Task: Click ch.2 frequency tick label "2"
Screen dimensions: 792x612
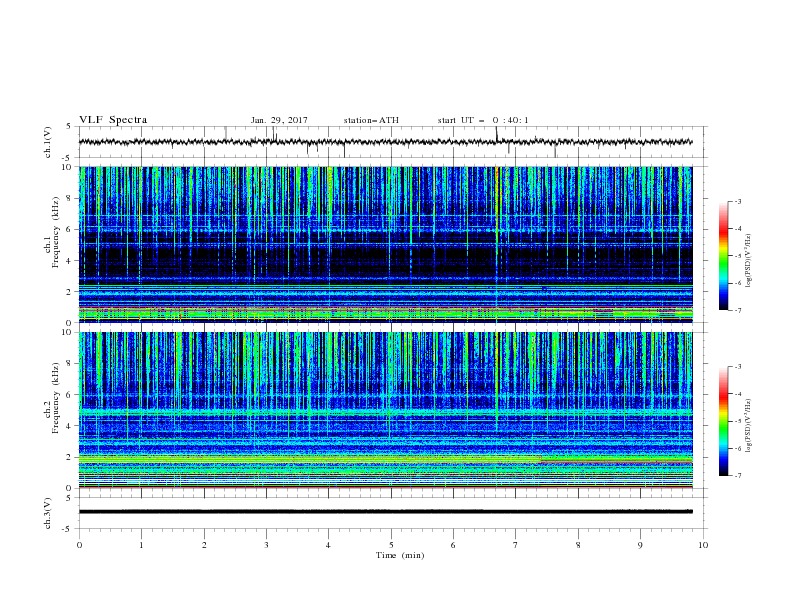Action: pyautogui.click(x=69, y=457)
